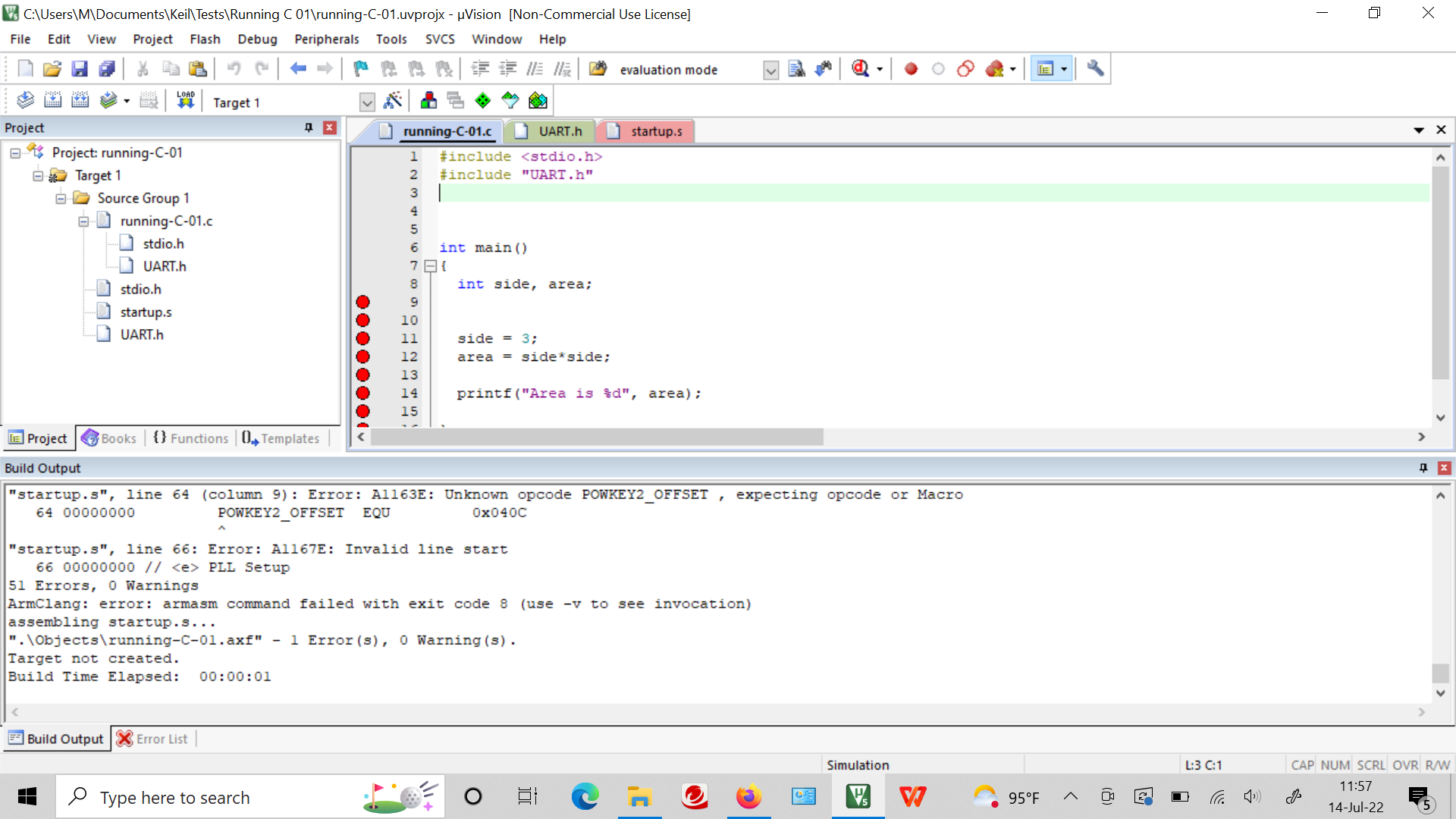1456x819 pixels.
Task: Show the Books panel tab
Action: click(109, 438)
